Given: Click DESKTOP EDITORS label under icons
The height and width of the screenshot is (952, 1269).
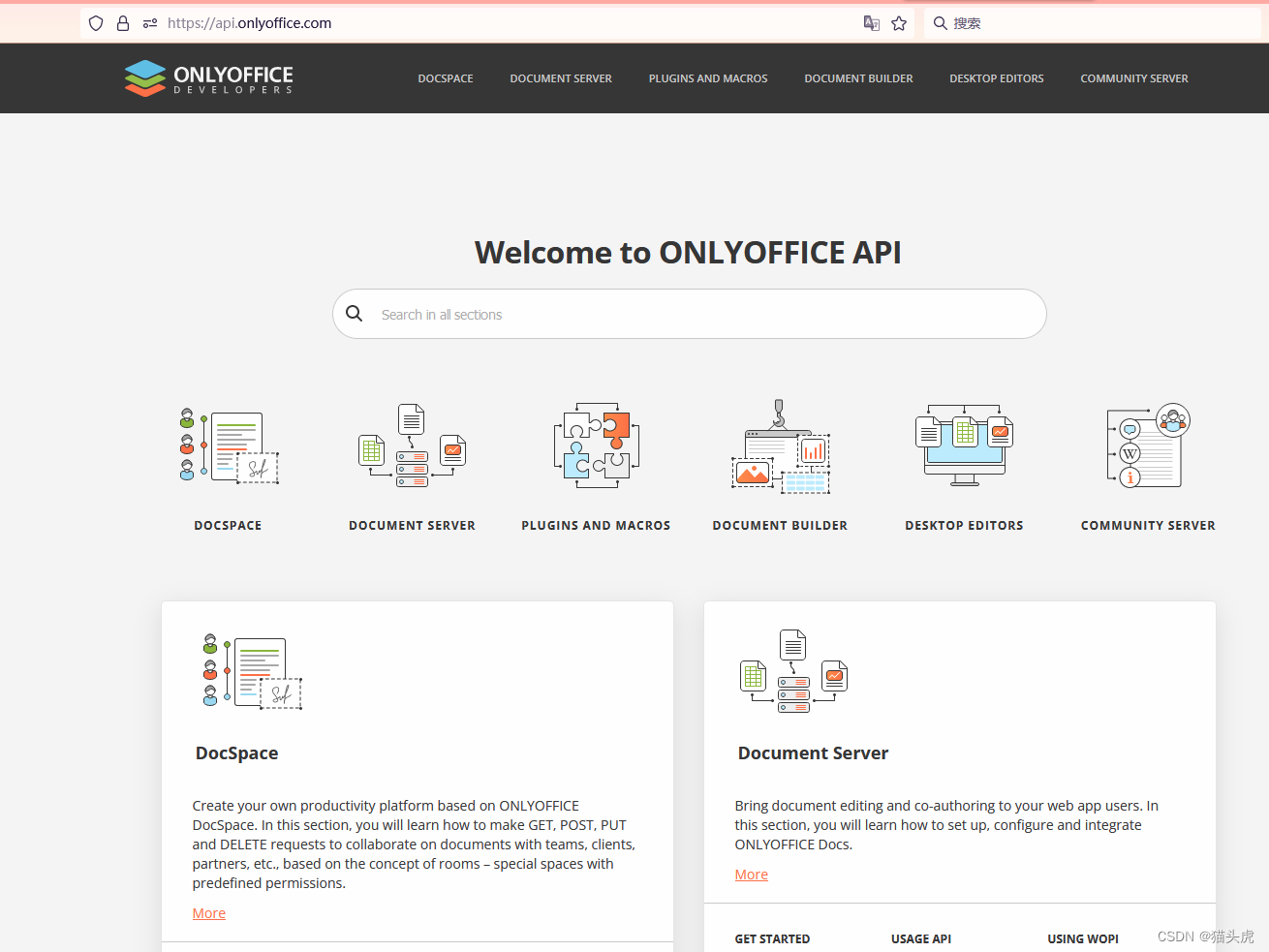Looking at the screenshot, I should point(965,526).
